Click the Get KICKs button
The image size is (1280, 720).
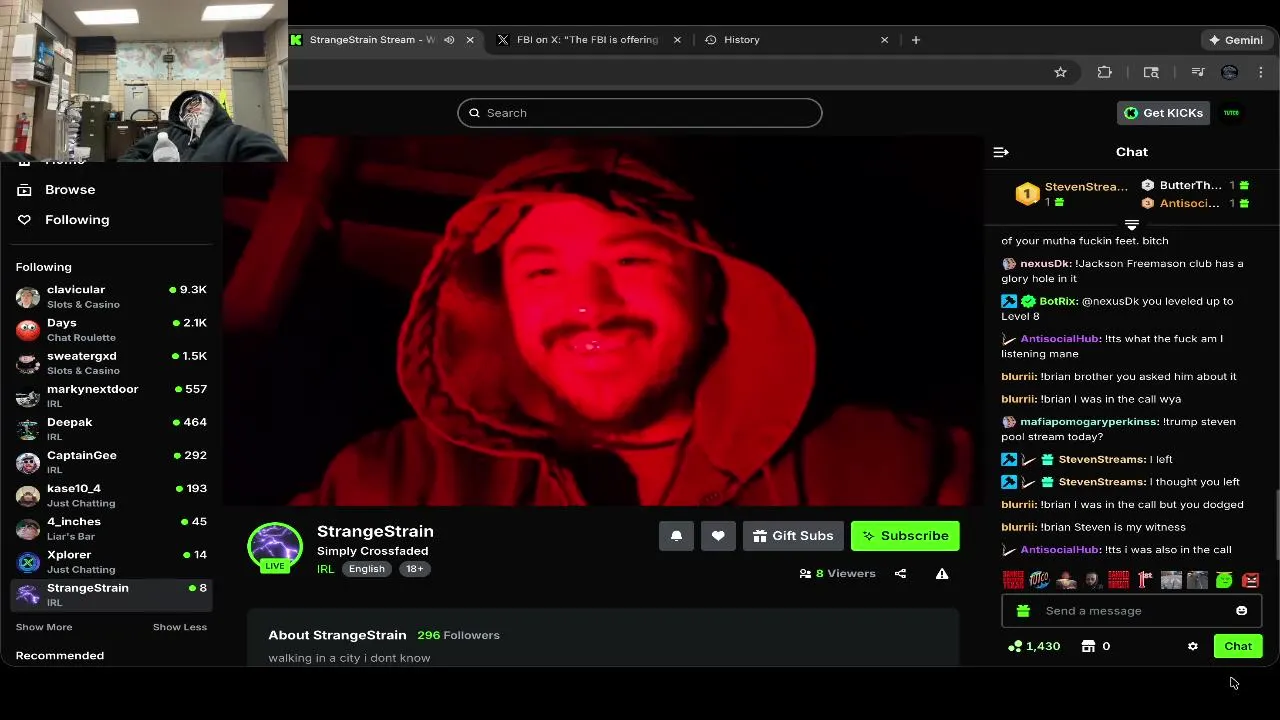coord(1164,113)
